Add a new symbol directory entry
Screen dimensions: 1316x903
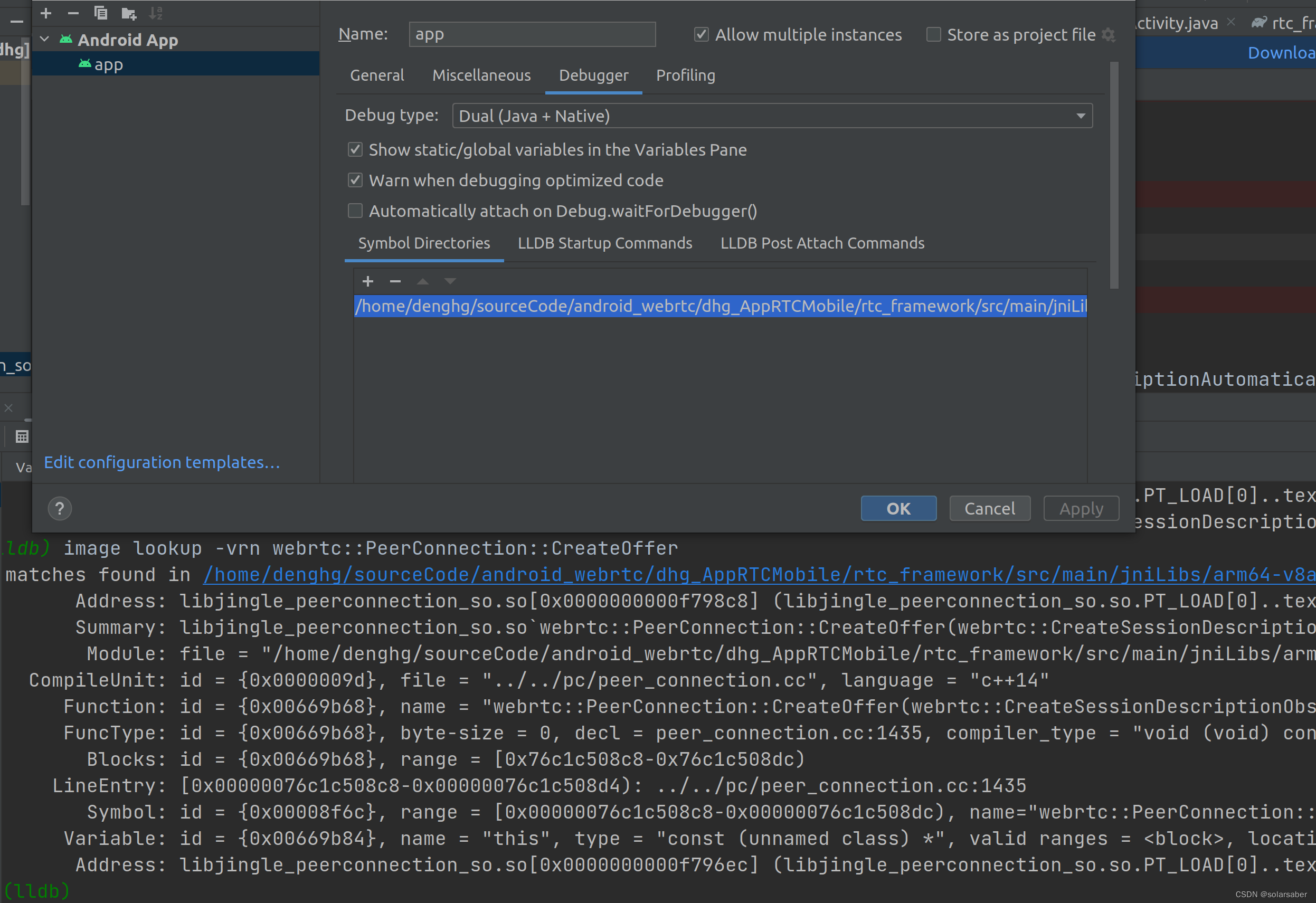click(367, 281)
